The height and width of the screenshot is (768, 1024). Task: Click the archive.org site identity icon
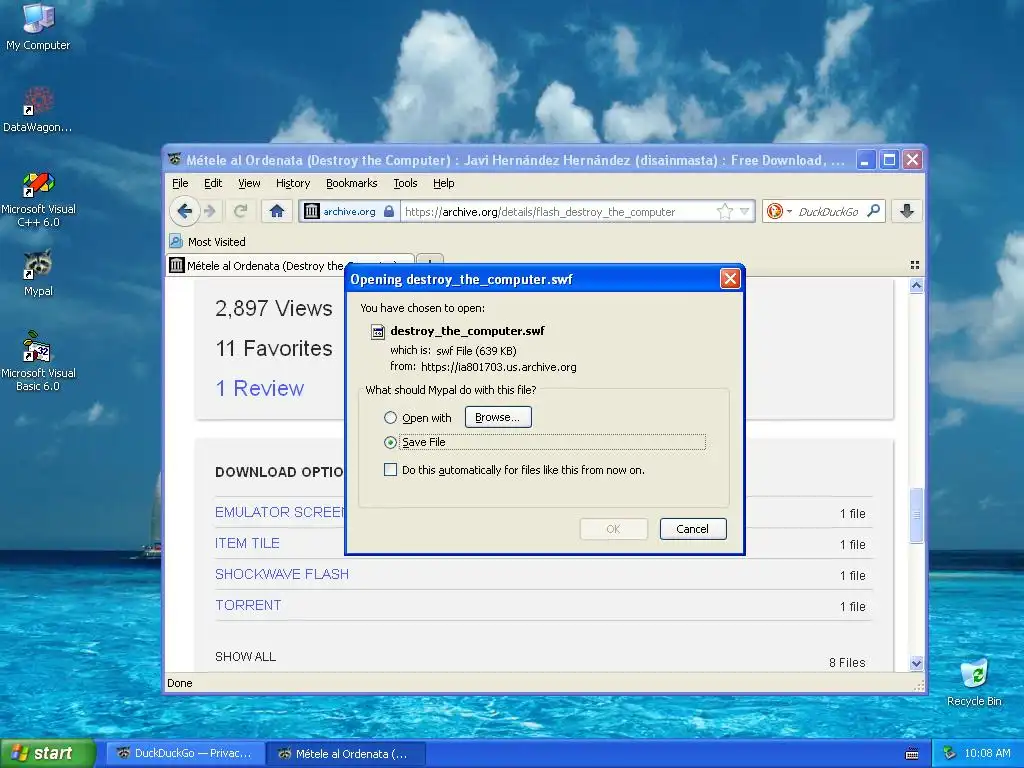click(x=312, y=211)
